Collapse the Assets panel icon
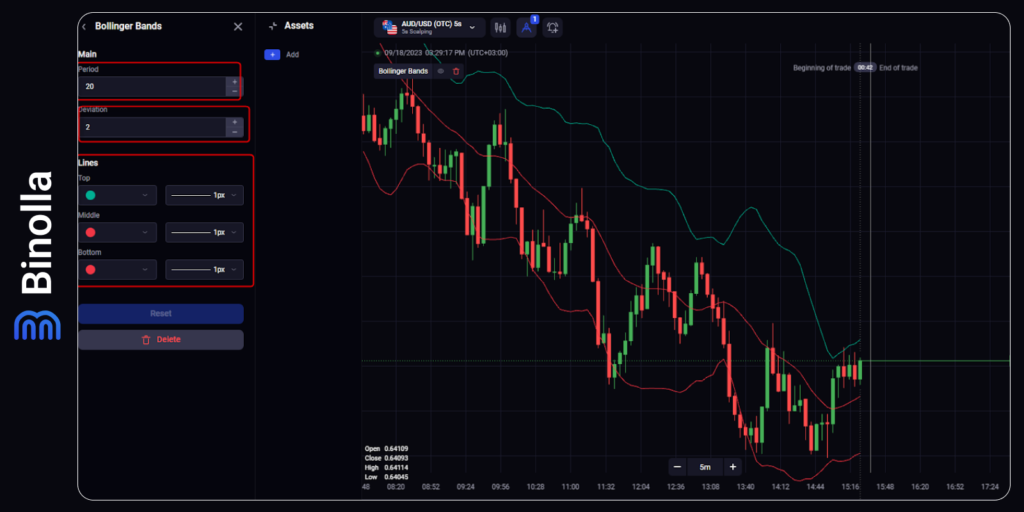The height and width of the screenshot is (512, 1024). (x=273, y=26)
